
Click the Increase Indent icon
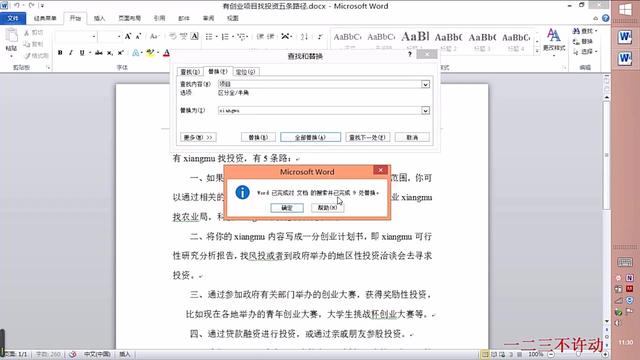pyautogui.click(x=271, y=37)
